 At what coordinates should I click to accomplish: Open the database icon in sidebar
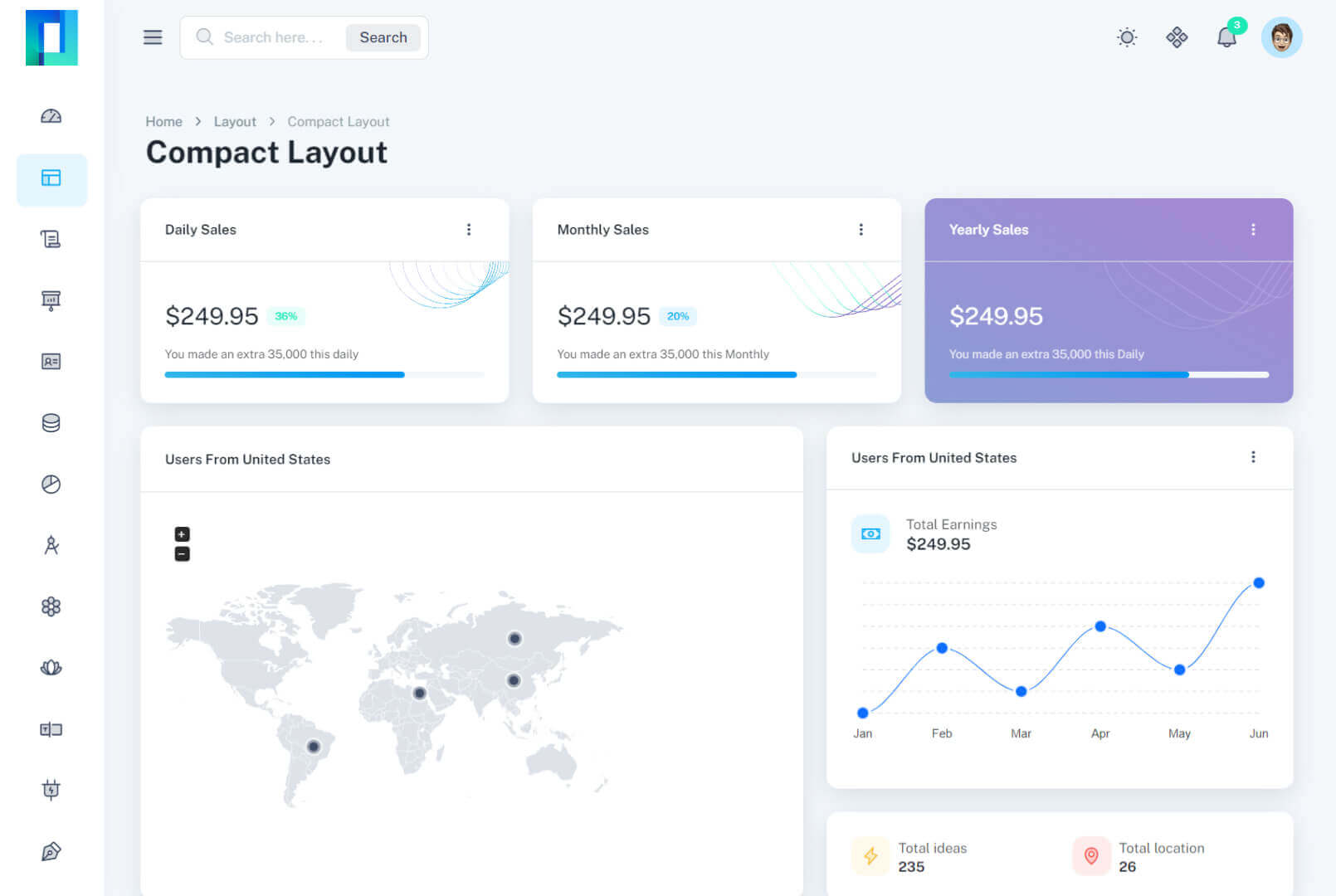coord(51,423)
